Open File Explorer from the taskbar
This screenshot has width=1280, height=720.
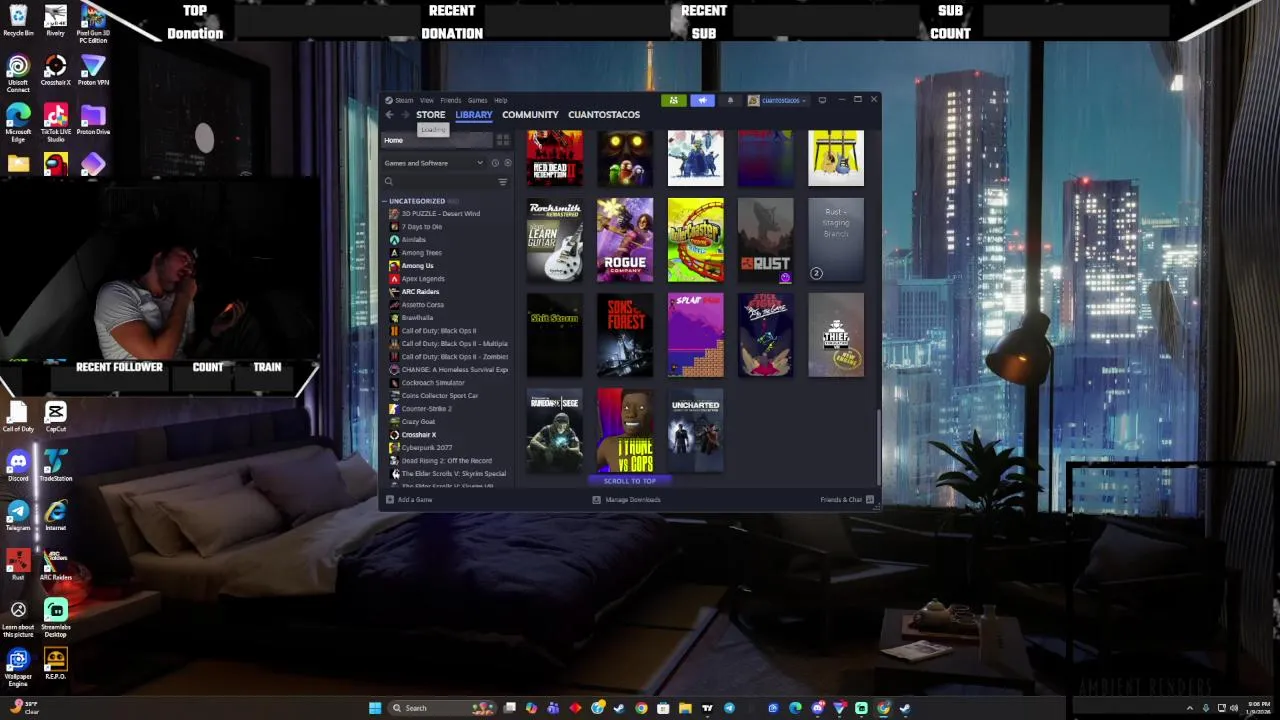pos(685,708)
